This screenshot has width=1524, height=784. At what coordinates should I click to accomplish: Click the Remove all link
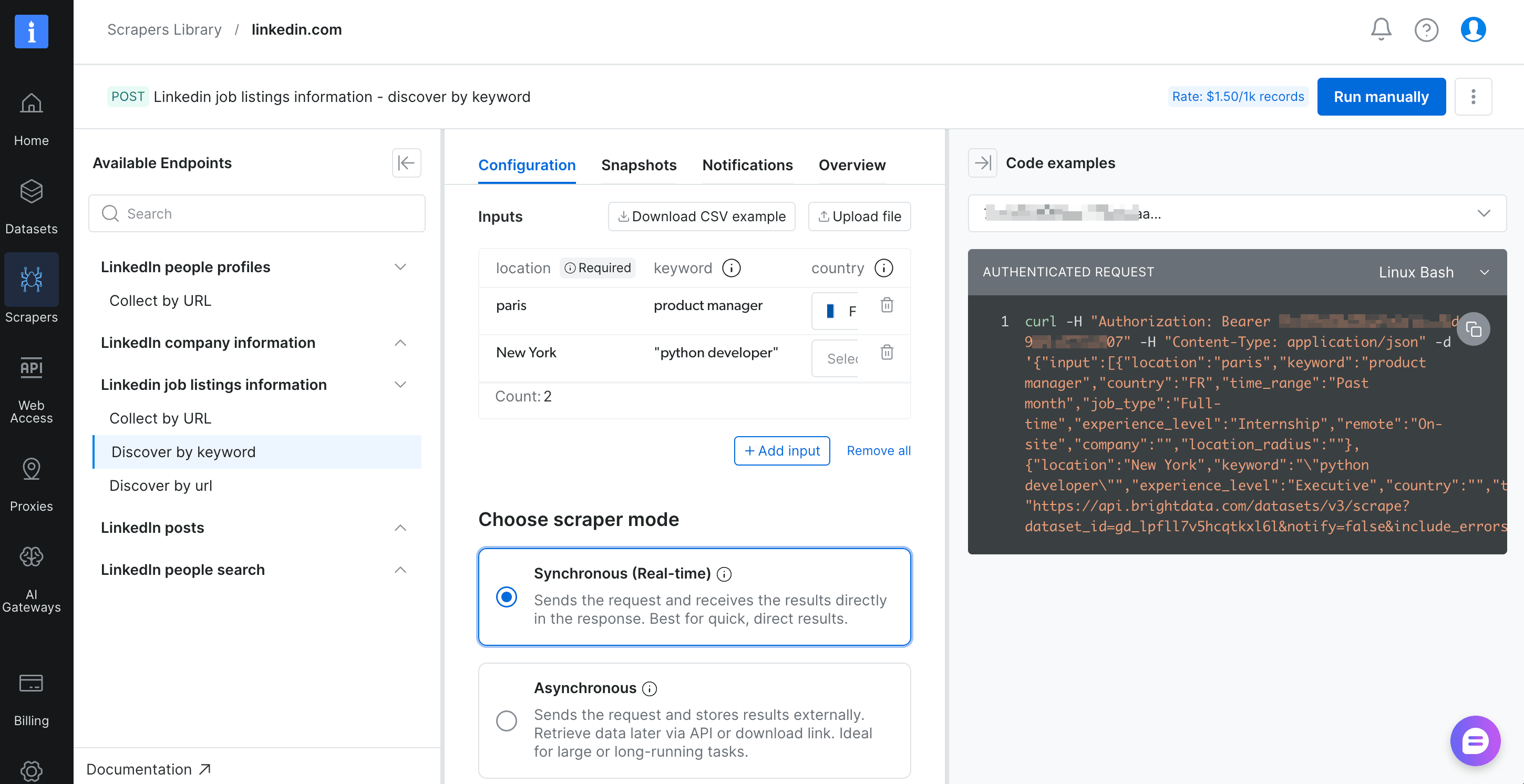(879, 451)
